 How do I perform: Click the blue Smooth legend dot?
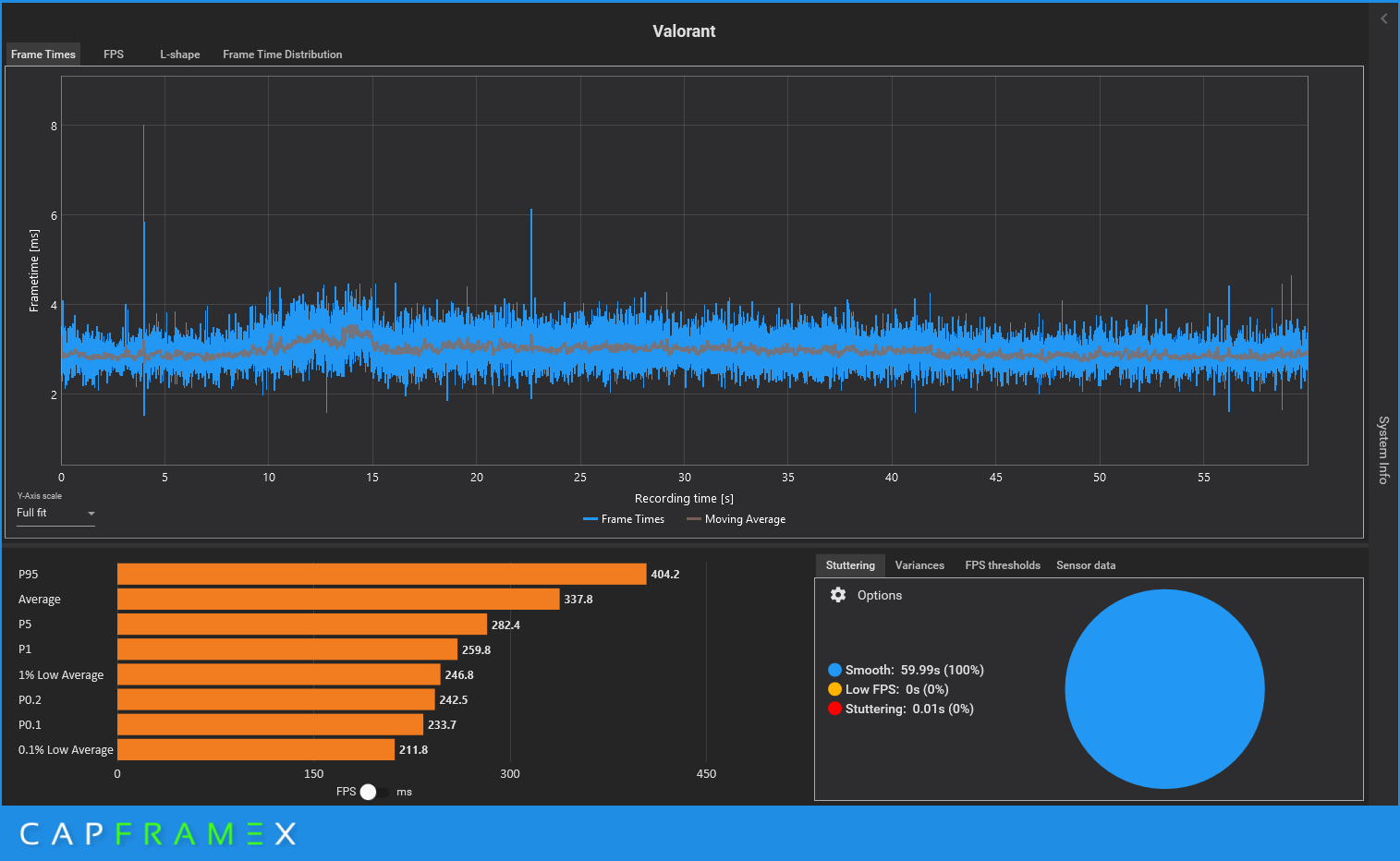pos(834,670)
